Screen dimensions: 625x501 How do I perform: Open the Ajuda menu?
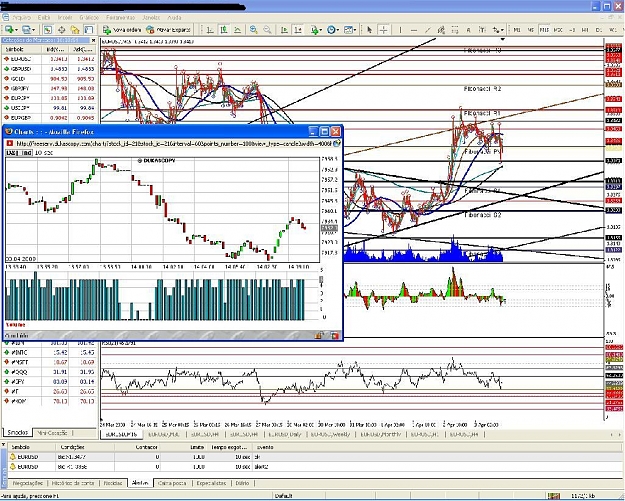click(174, 18)
